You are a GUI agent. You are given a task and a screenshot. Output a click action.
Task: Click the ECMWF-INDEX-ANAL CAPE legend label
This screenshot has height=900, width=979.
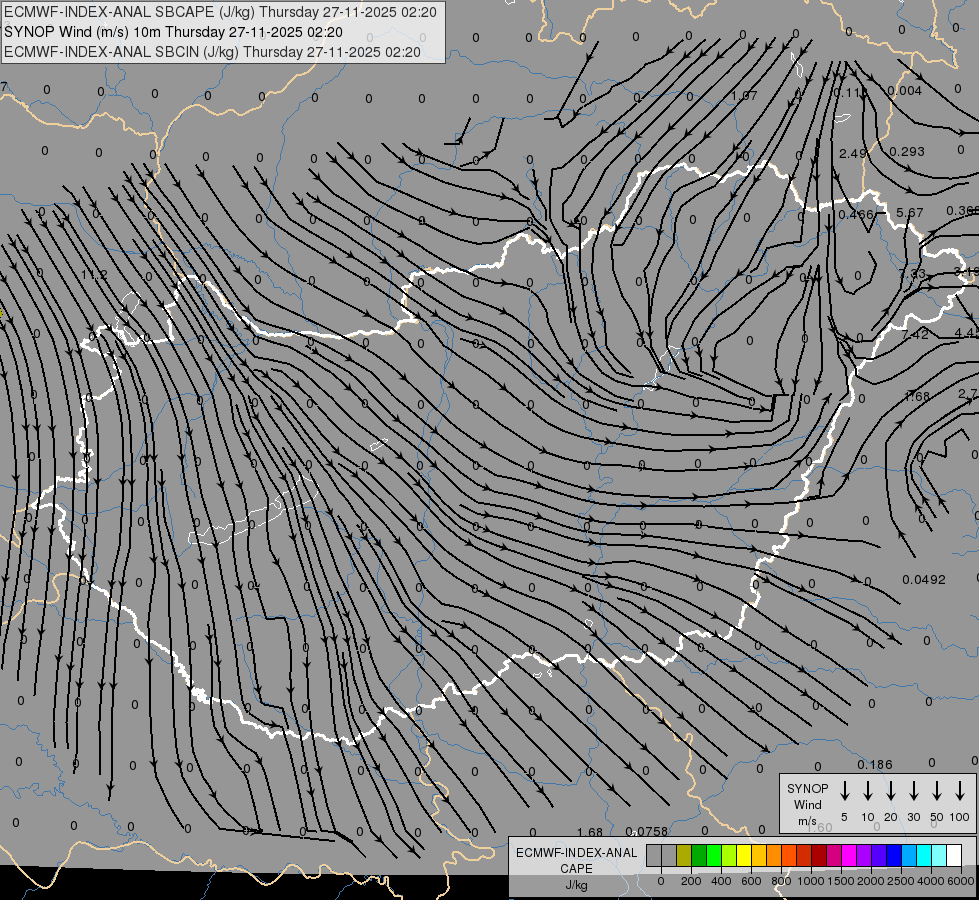[x=576, y=860]
